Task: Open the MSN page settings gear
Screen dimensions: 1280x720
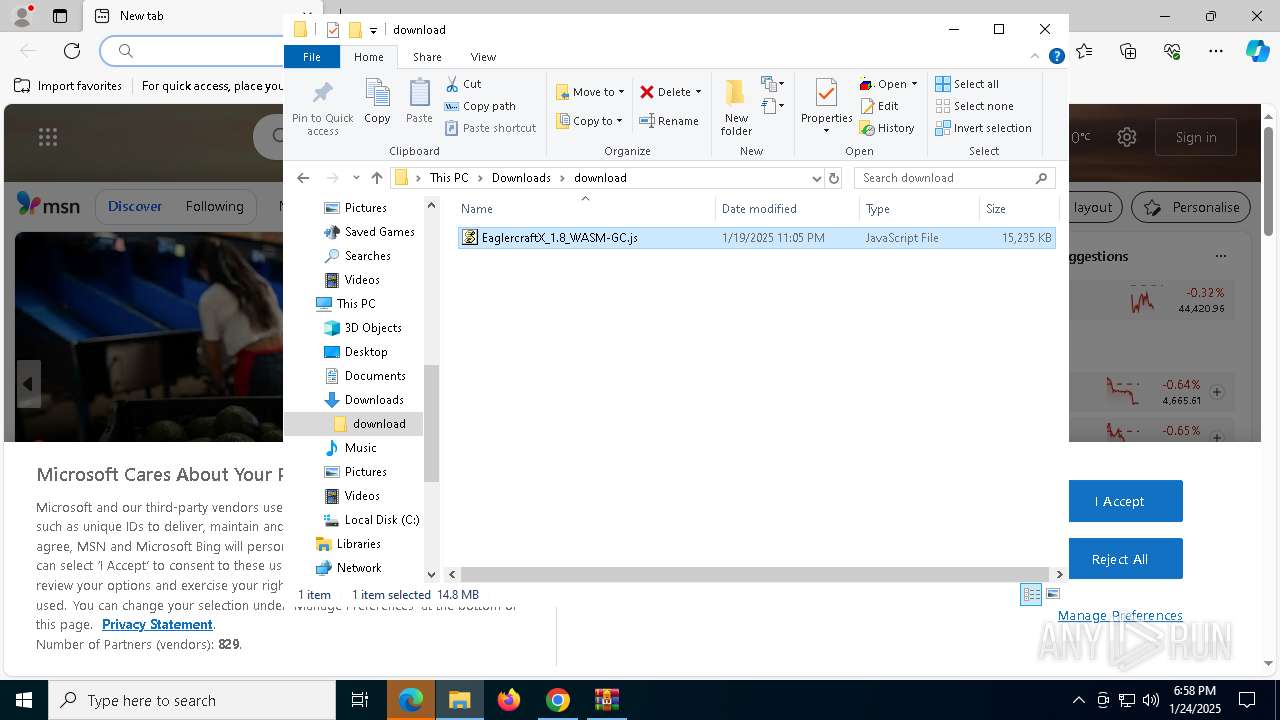Action: click(1127, 137)
